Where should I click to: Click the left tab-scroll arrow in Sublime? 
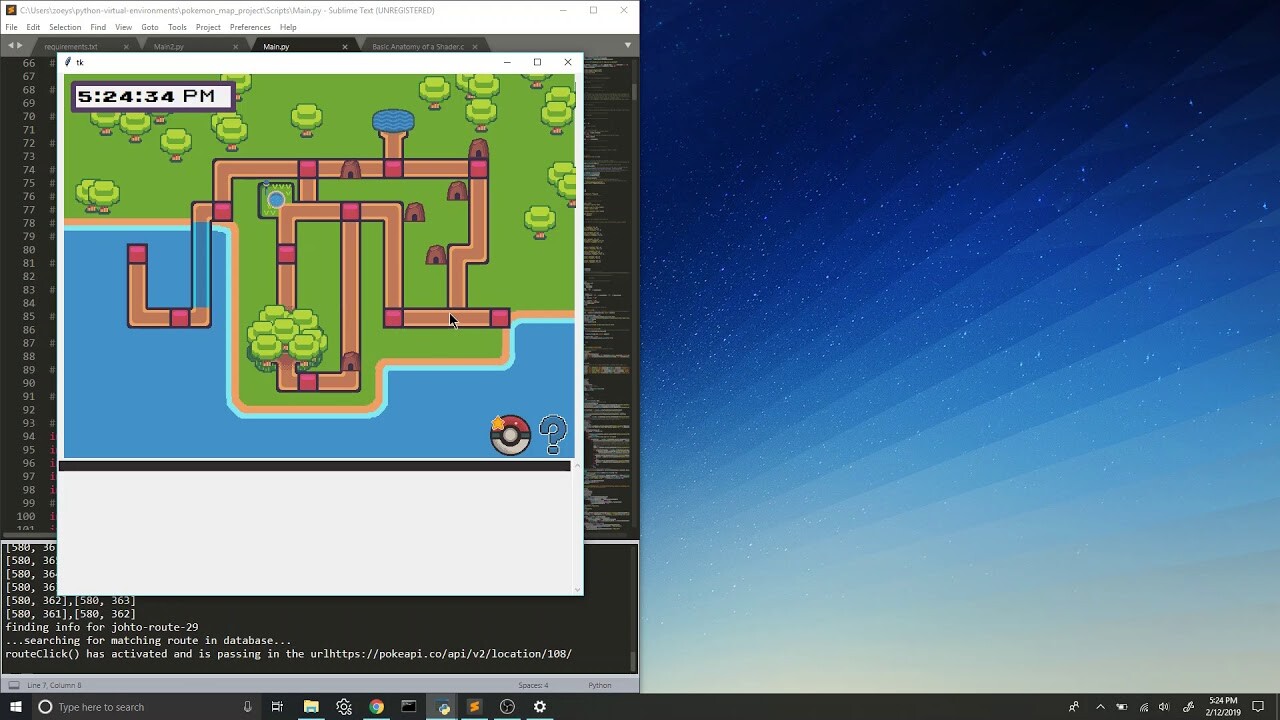9,46
